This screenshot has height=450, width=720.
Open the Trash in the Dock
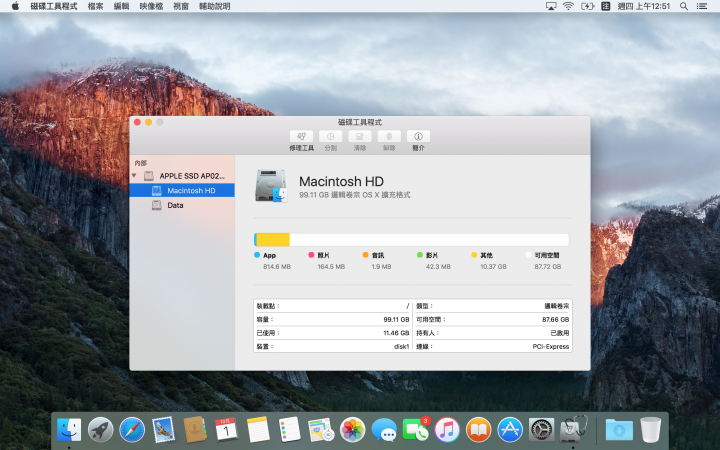tap(650, 430)
